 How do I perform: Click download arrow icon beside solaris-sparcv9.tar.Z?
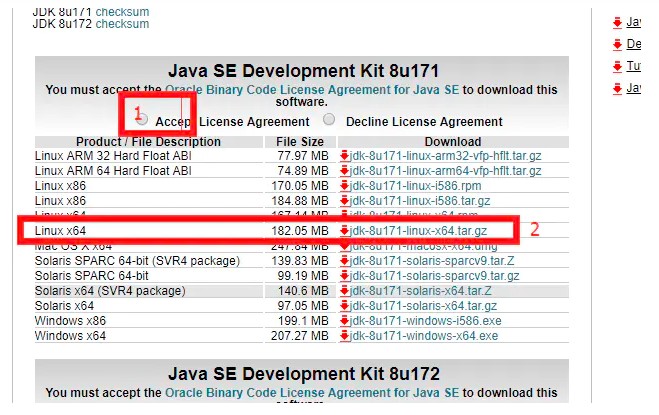point(345,261)
